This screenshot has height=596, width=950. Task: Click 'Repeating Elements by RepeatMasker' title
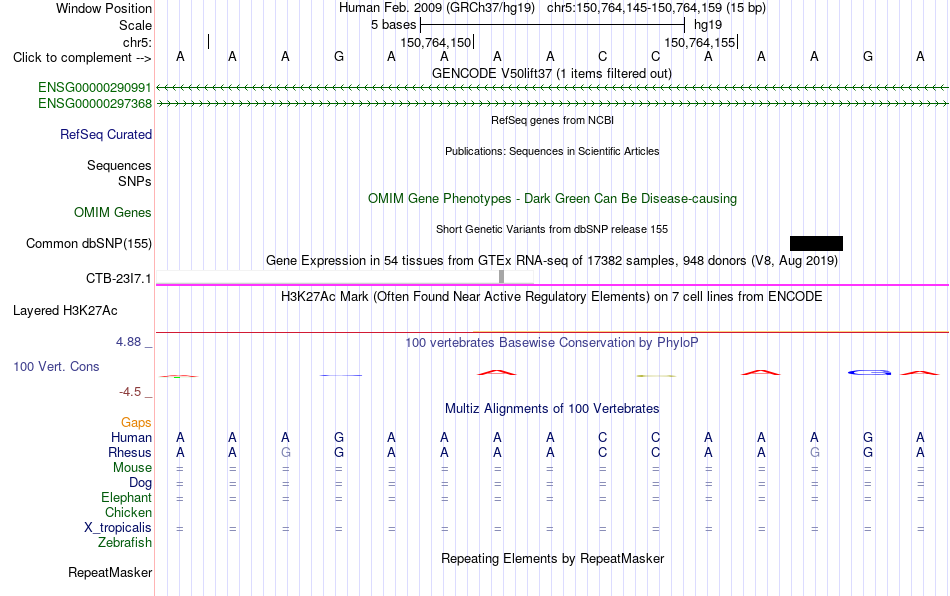552,558
